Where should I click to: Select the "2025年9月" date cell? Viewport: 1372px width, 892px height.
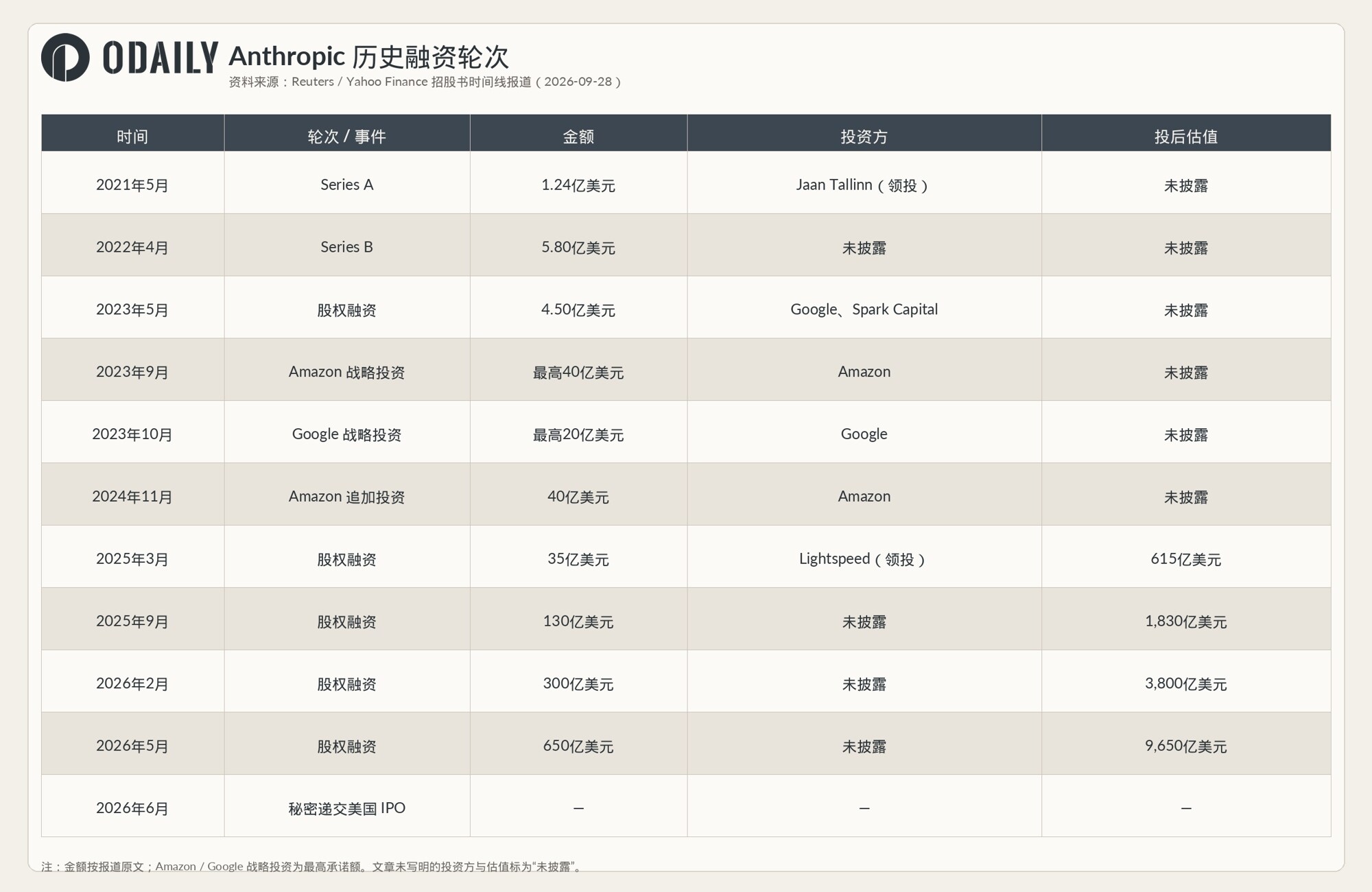tap(132, 619)
